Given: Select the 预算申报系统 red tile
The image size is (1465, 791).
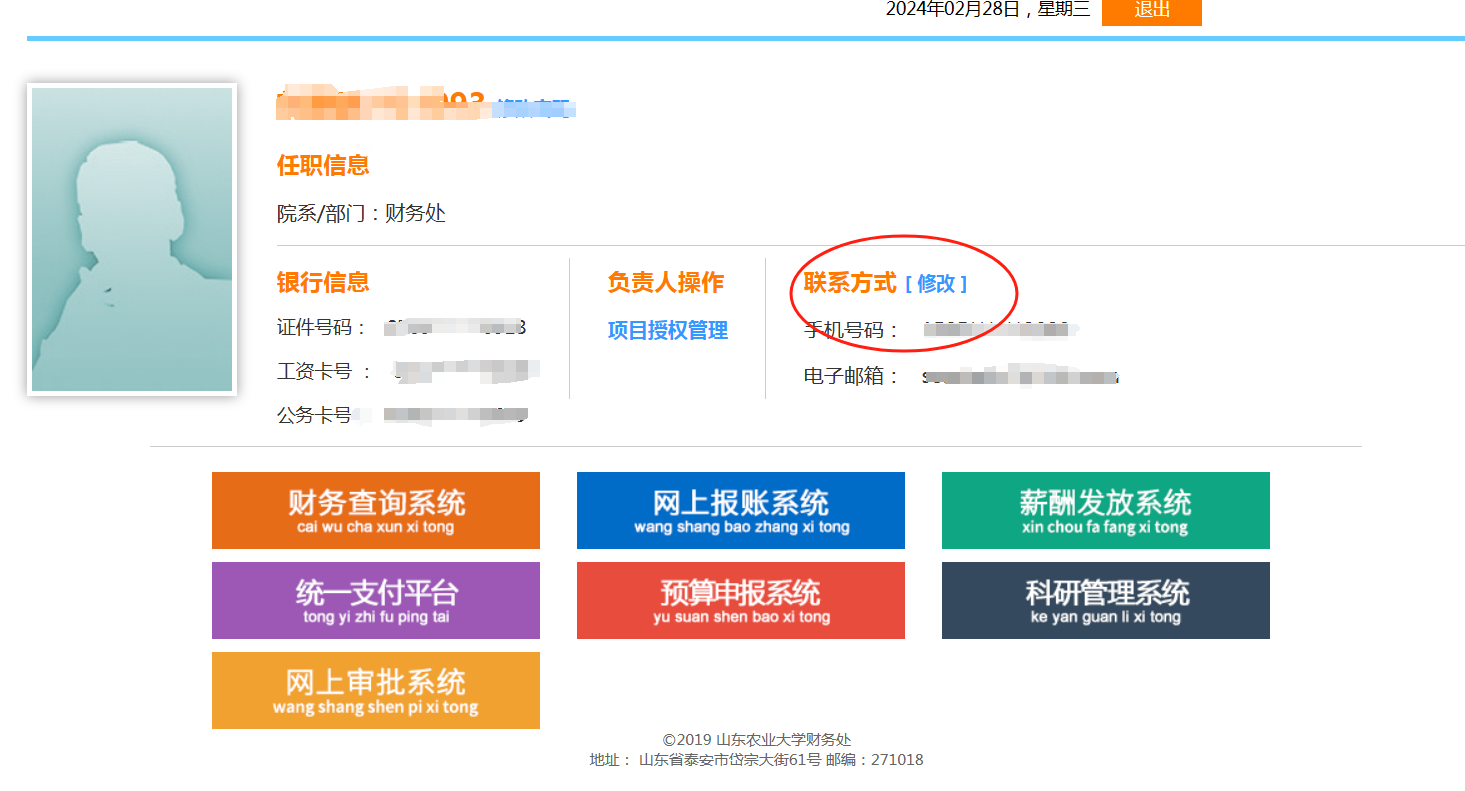Looking at the screenshot, I should pyautogui.click(x=740, y=600).
